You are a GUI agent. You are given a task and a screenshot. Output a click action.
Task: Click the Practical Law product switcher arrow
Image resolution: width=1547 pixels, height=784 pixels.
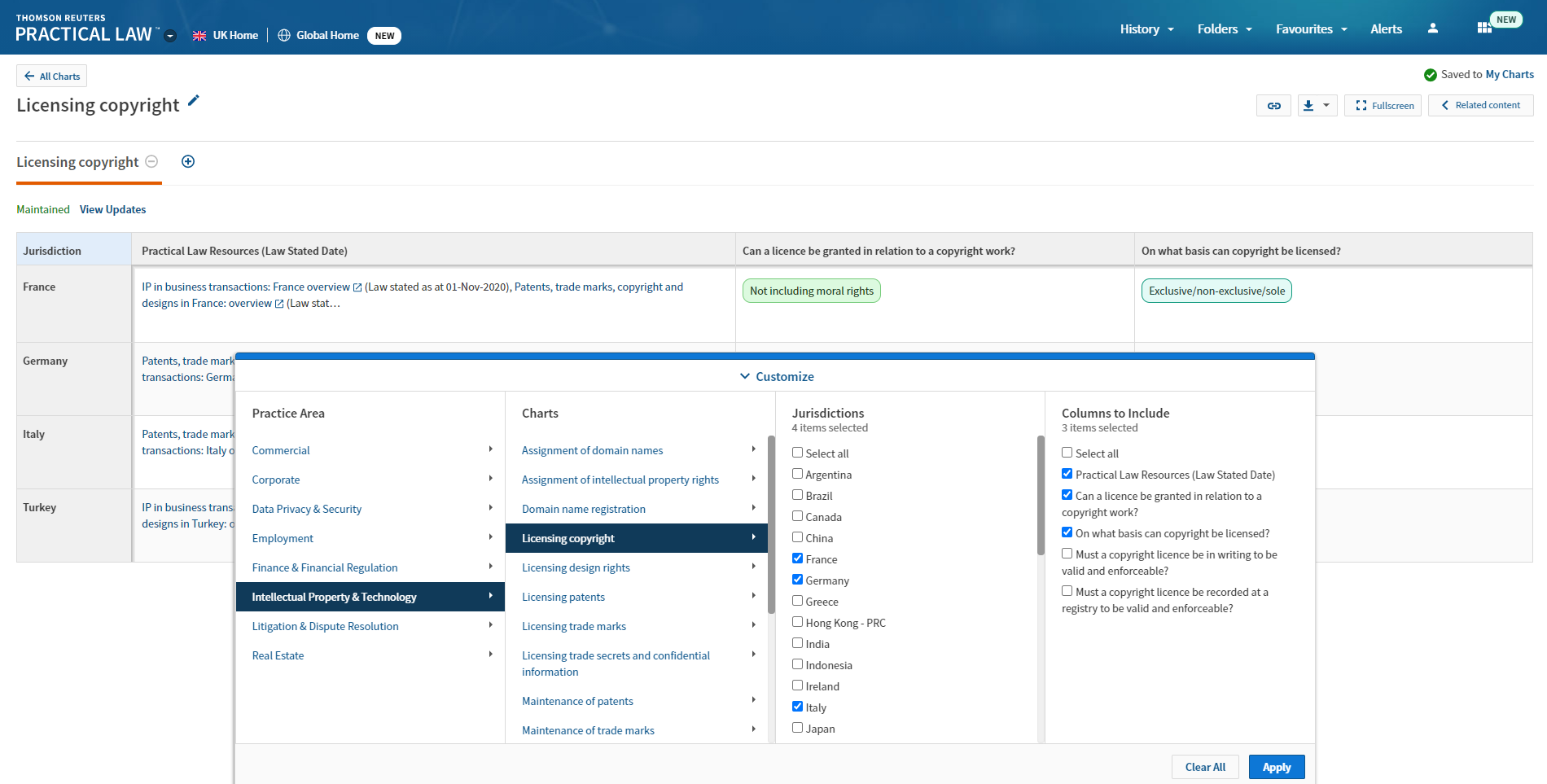point(170,36)
